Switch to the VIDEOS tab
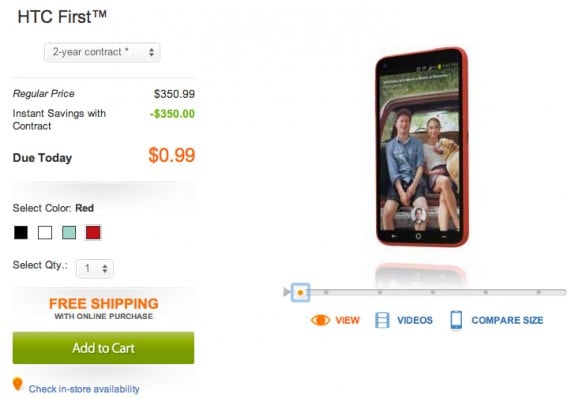Image resolution: width=575 pixels, height=398 pixels. [x=415, y=320]
